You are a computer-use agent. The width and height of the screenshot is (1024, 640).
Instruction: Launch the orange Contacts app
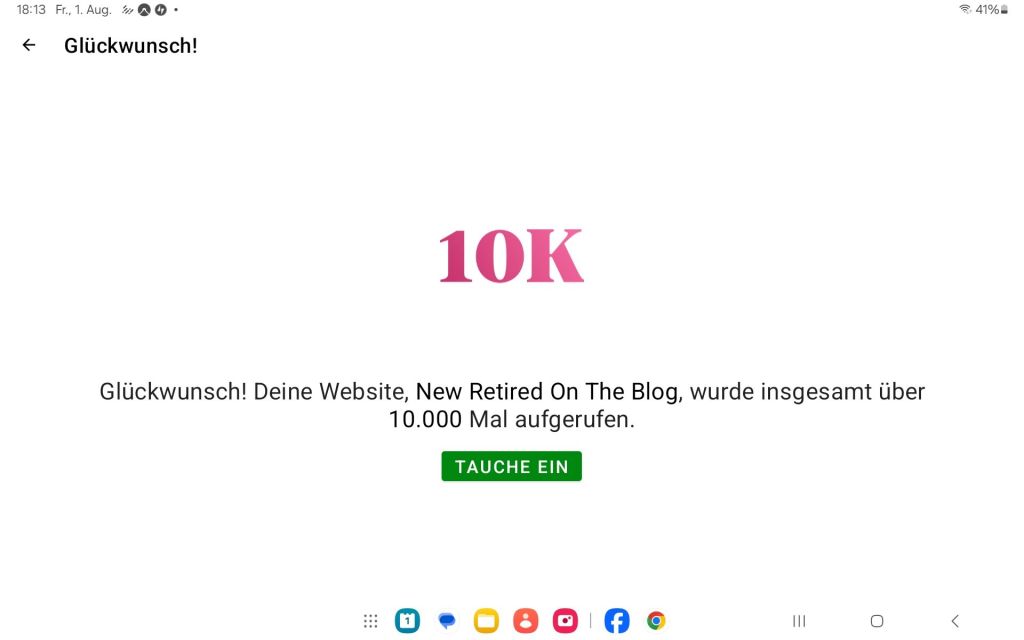(x=526, y=620)
